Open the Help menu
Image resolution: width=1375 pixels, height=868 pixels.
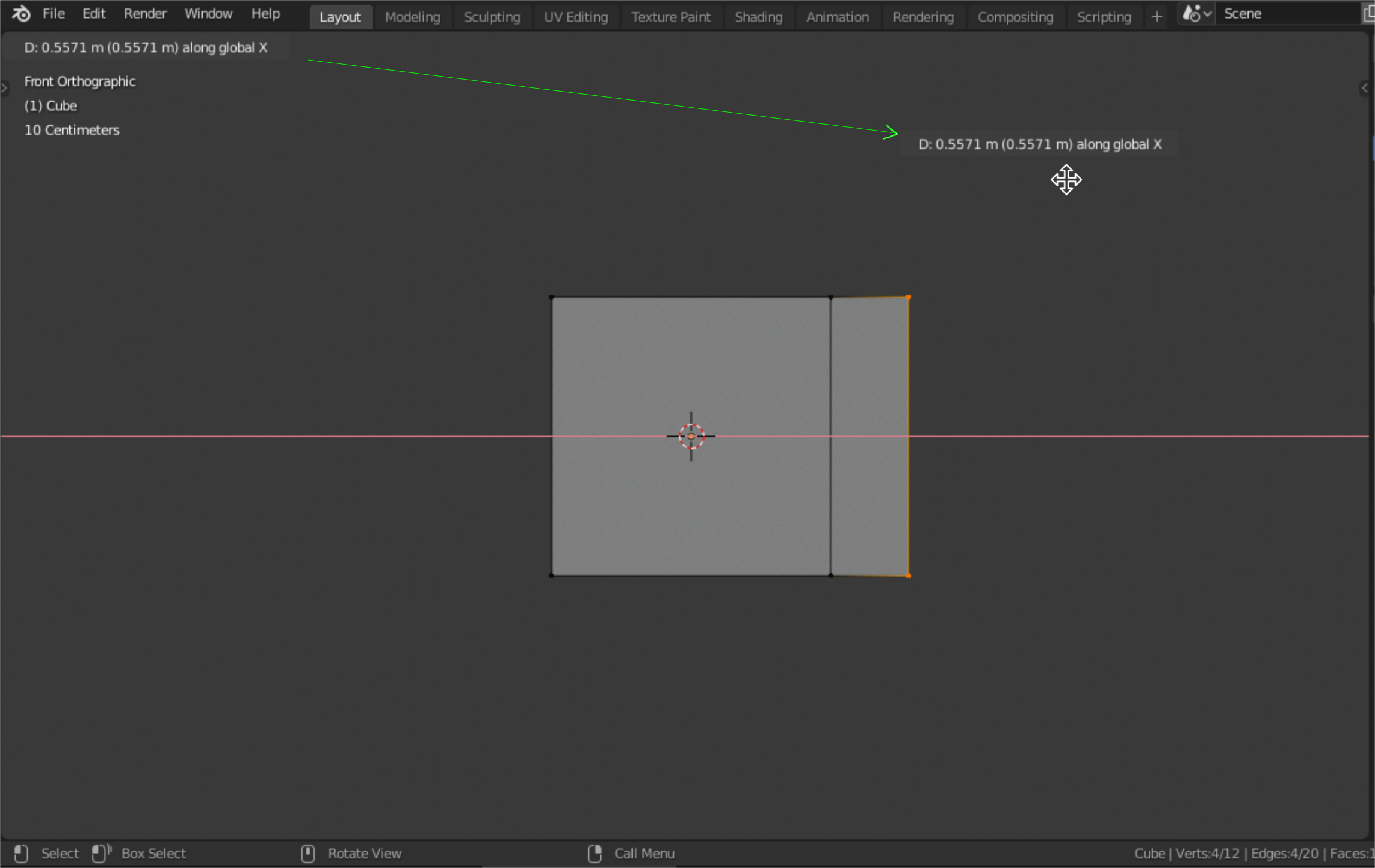pyautogui.click(x=265, y=13)
